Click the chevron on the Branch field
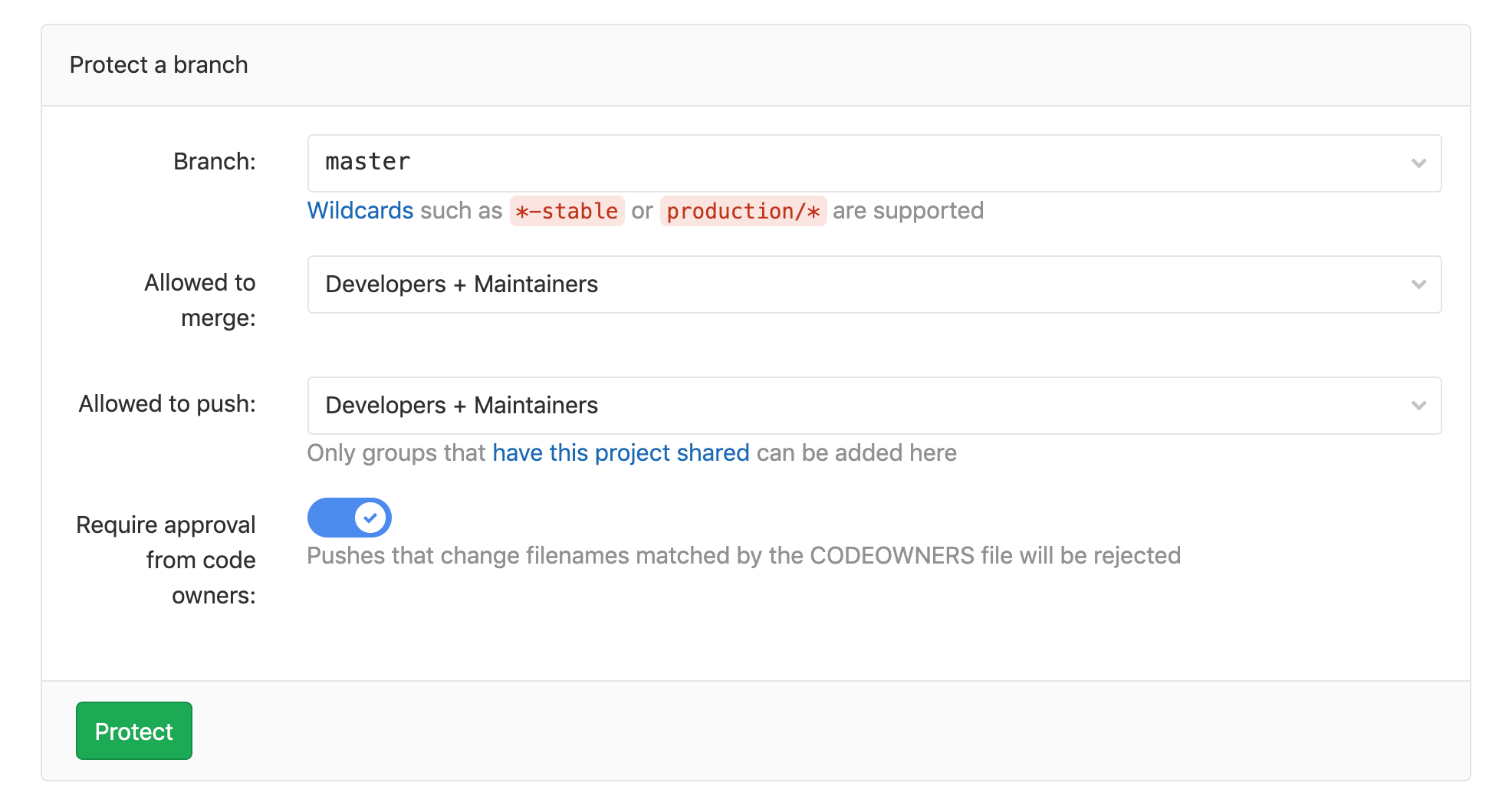This screenshot has height=799, width=1512. (x=1418, y=163)
